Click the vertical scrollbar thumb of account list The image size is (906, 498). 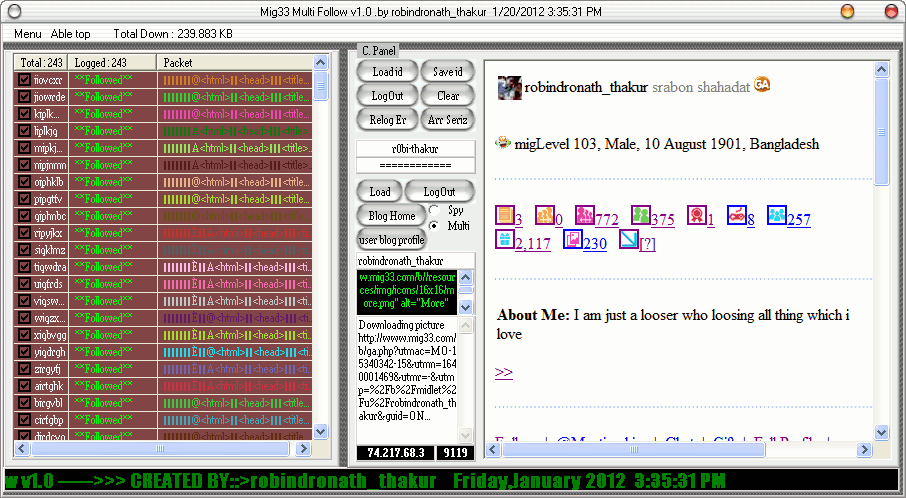click(321, 86)
